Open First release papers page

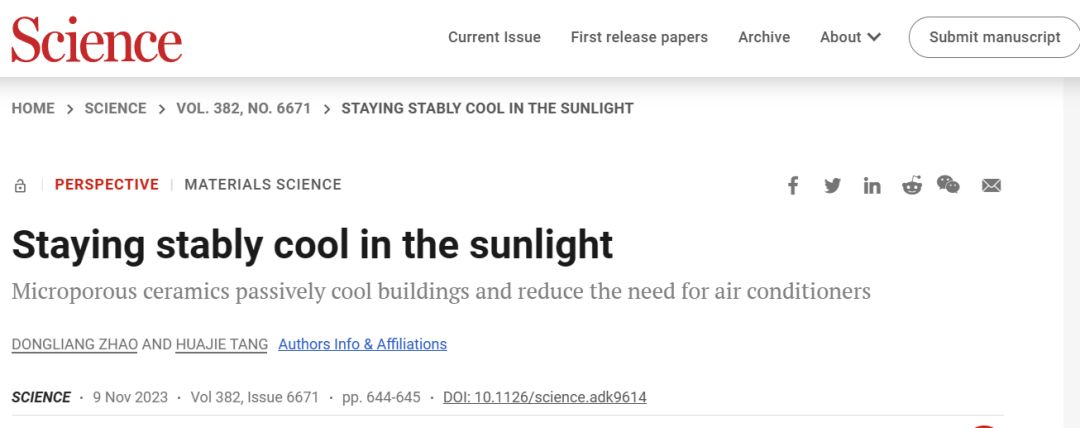639,37
